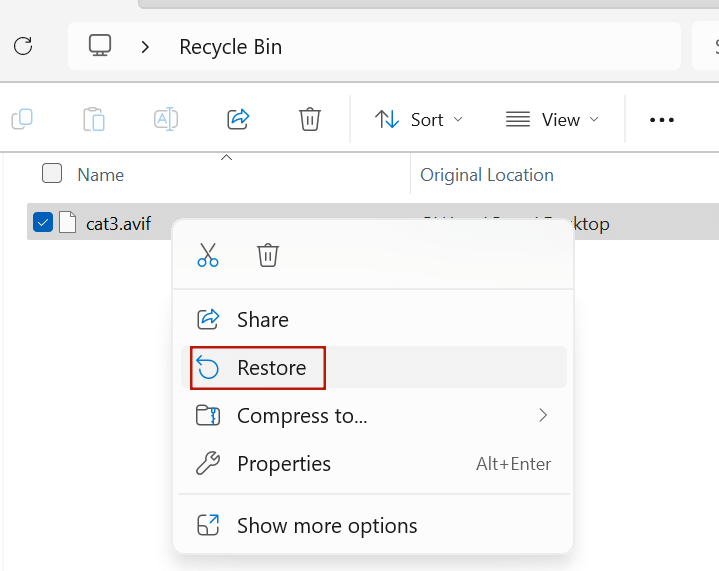719x571 pixels.
Task: Click the Recycle Bin breadcrumb
Action: click(230, 47)
